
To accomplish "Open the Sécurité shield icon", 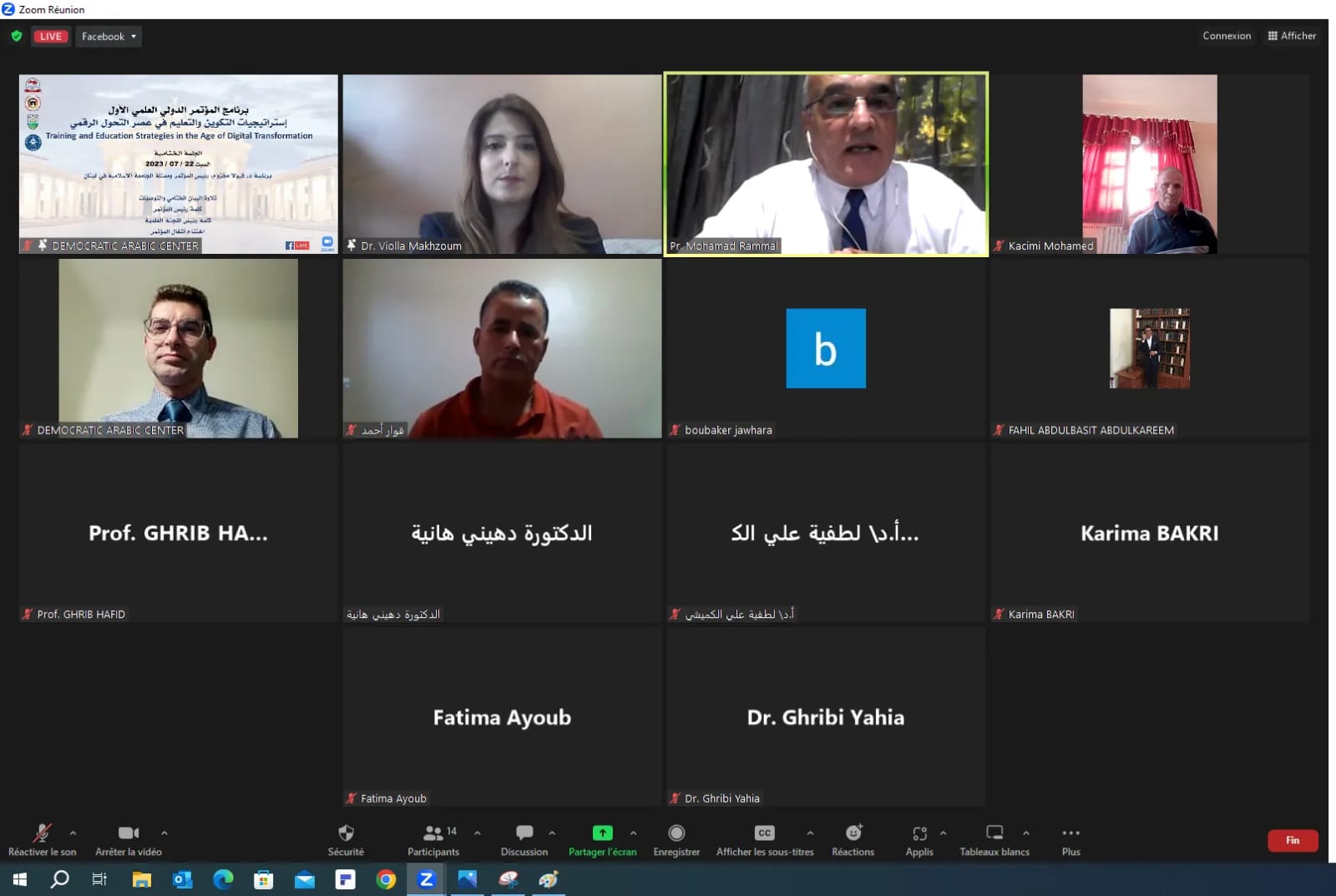I will 346,838.
